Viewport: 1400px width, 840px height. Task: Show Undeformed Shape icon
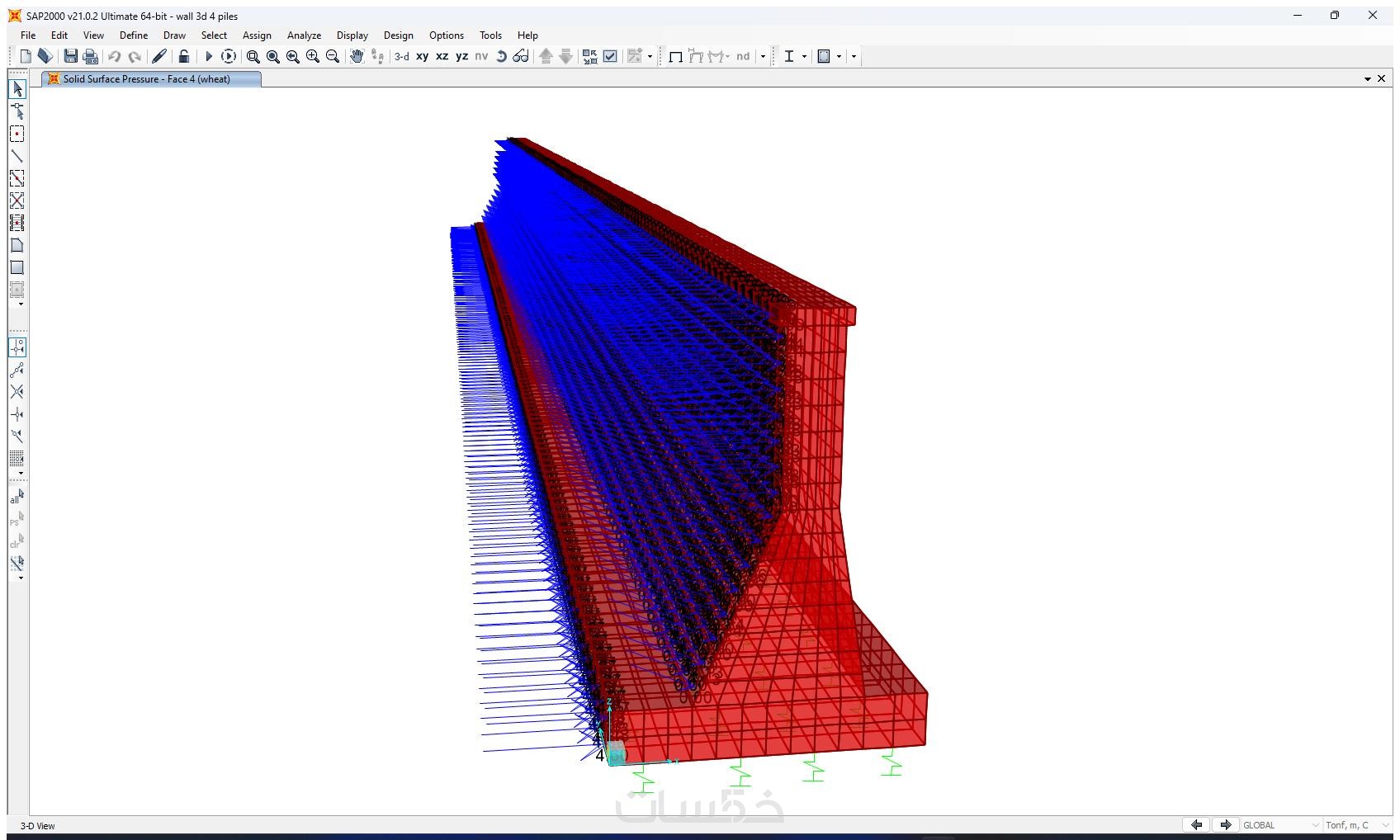click(675, 56)
